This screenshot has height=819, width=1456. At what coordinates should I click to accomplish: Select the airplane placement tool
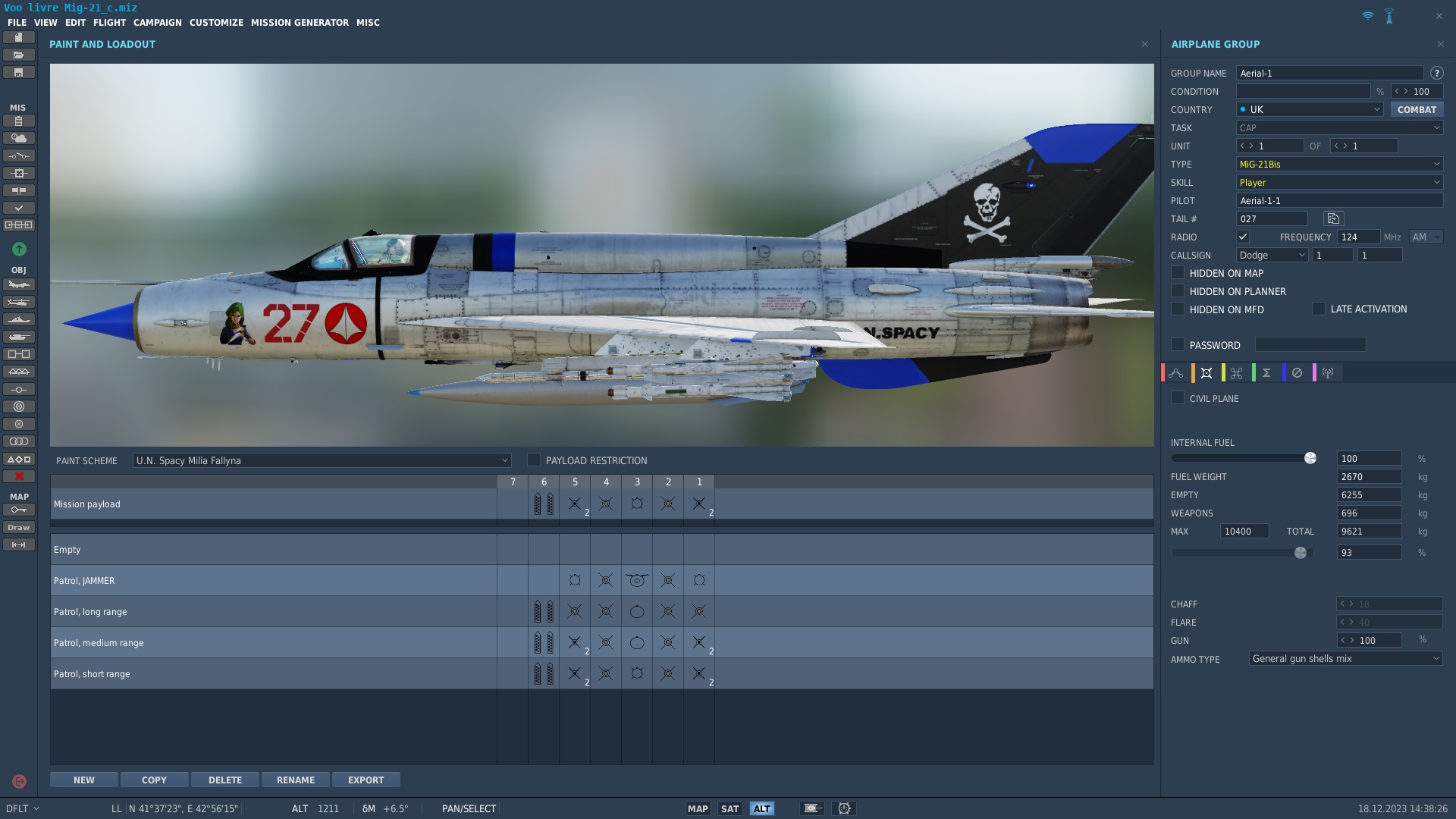(x=19, y=284)
